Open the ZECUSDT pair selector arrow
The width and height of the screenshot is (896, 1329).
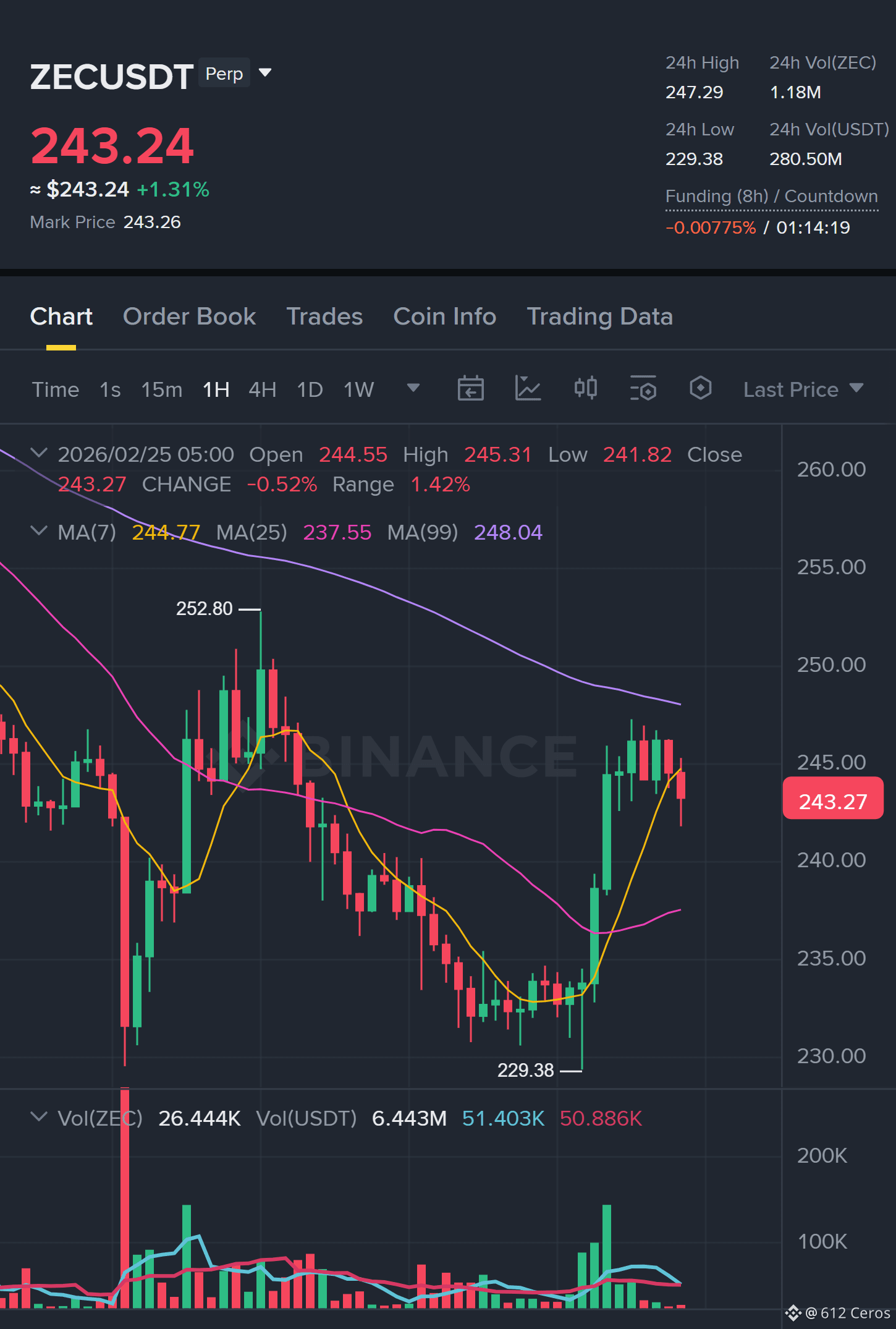266,73
